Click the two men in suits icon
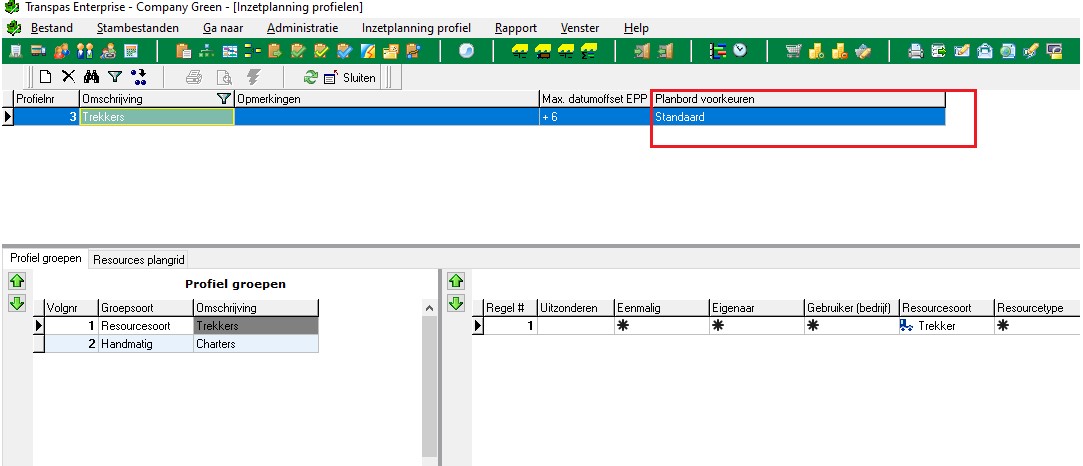The height and width of the screenshot is (466, 1083). (85, 51)
